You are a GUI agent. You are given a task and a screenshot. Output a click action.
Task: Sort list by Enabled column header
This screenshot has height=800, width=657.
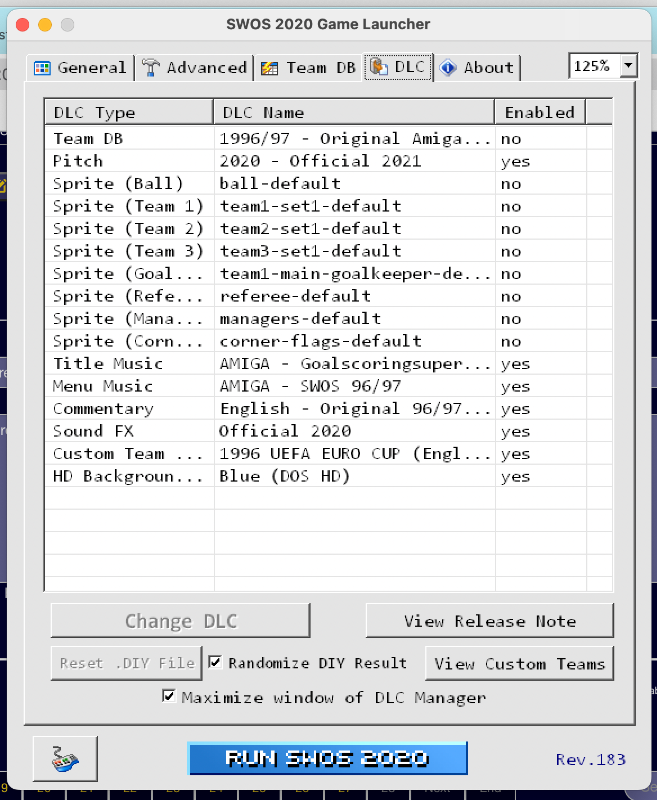(x=539, y=112)
